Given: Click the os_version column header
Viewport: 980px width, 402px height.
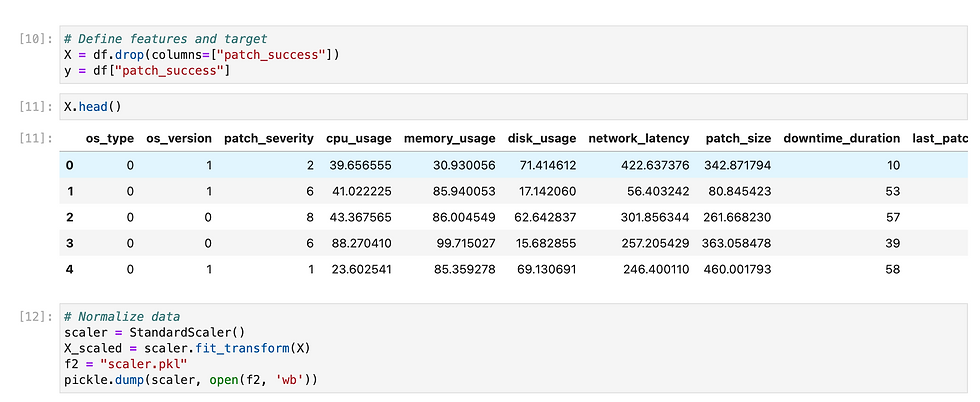Looking at the screenshot, I should tap(179, 139).
